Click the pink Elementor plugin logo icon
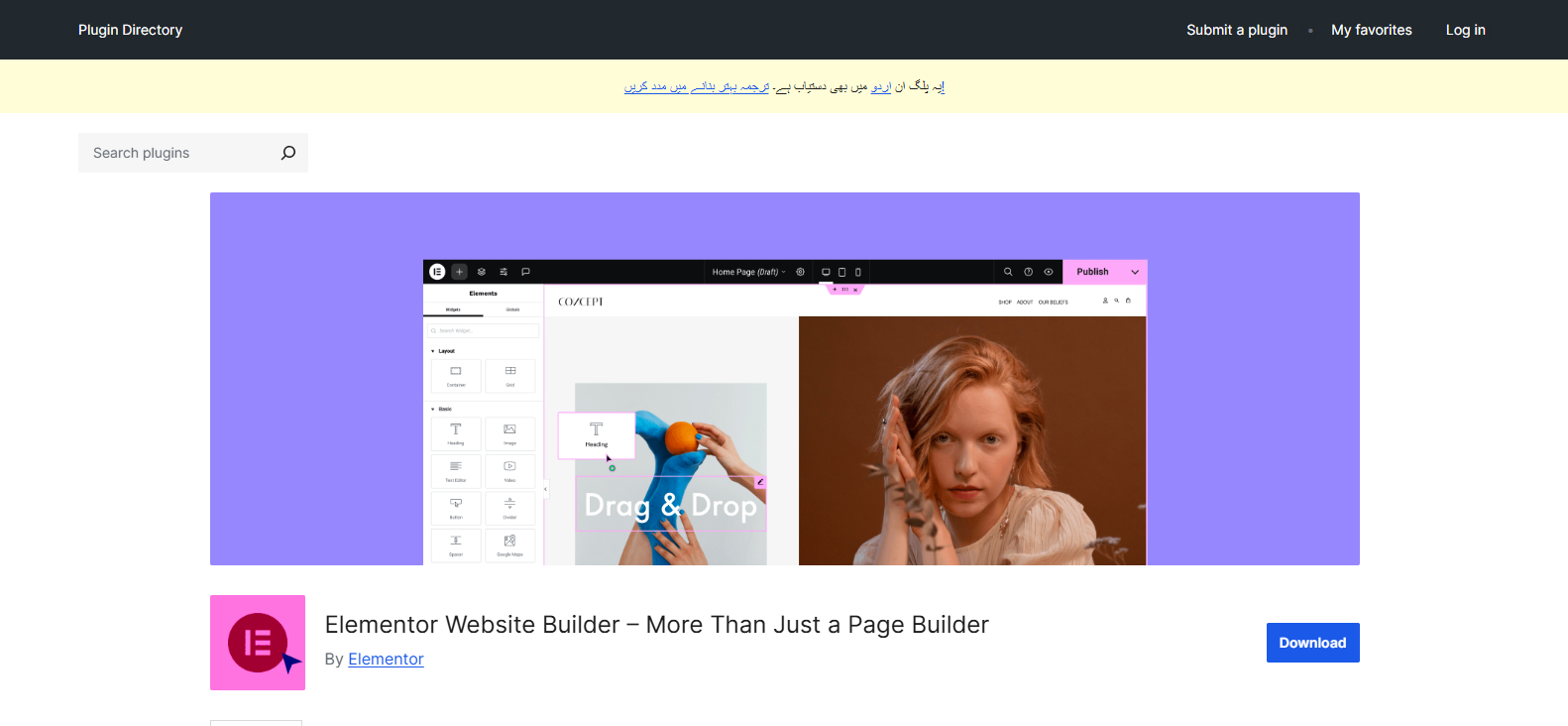1568x726 pixels. [258, 643]
